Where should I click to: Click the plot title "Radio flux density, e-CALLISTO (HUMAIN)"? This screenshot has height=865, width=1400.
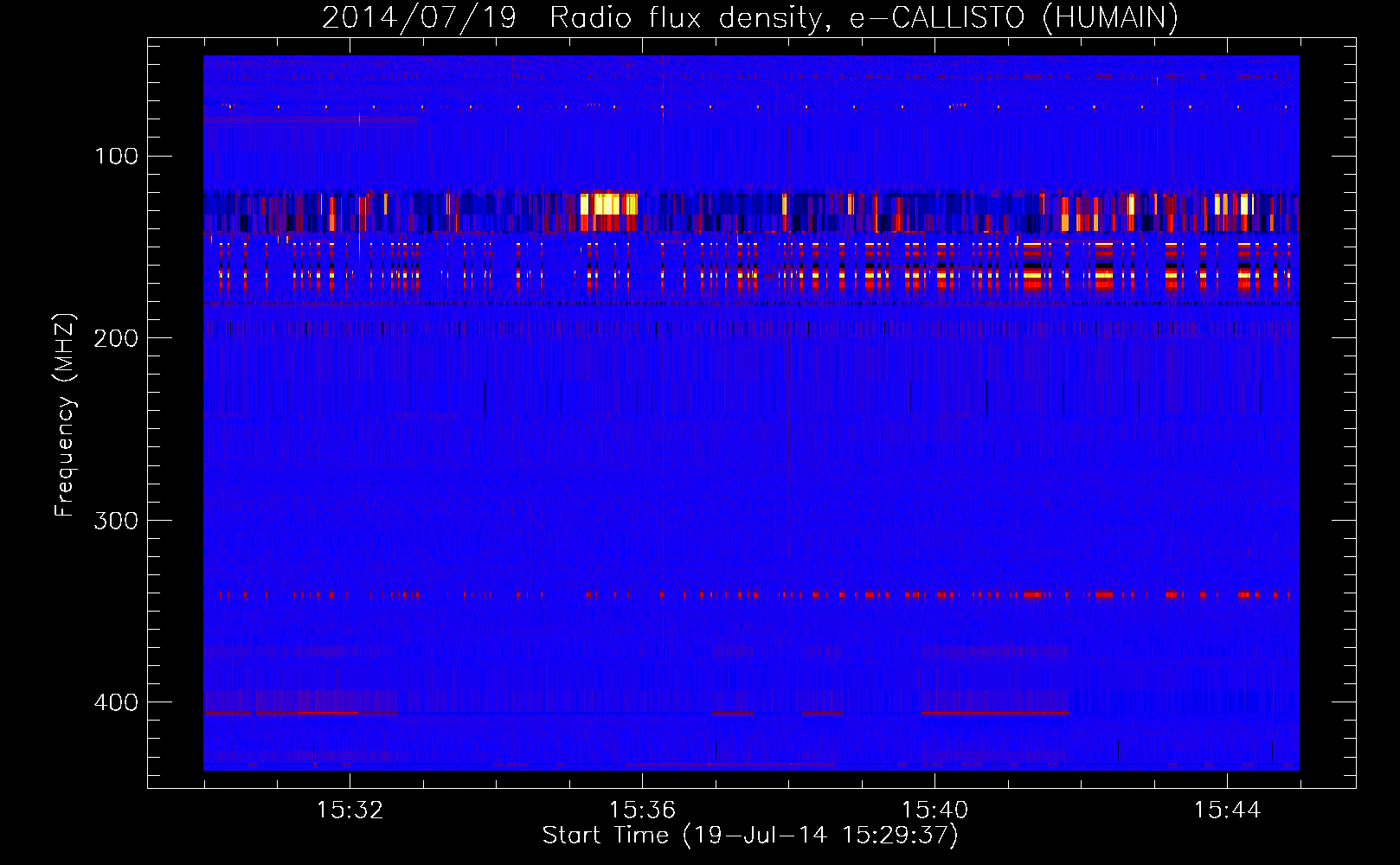coord(864,17)
